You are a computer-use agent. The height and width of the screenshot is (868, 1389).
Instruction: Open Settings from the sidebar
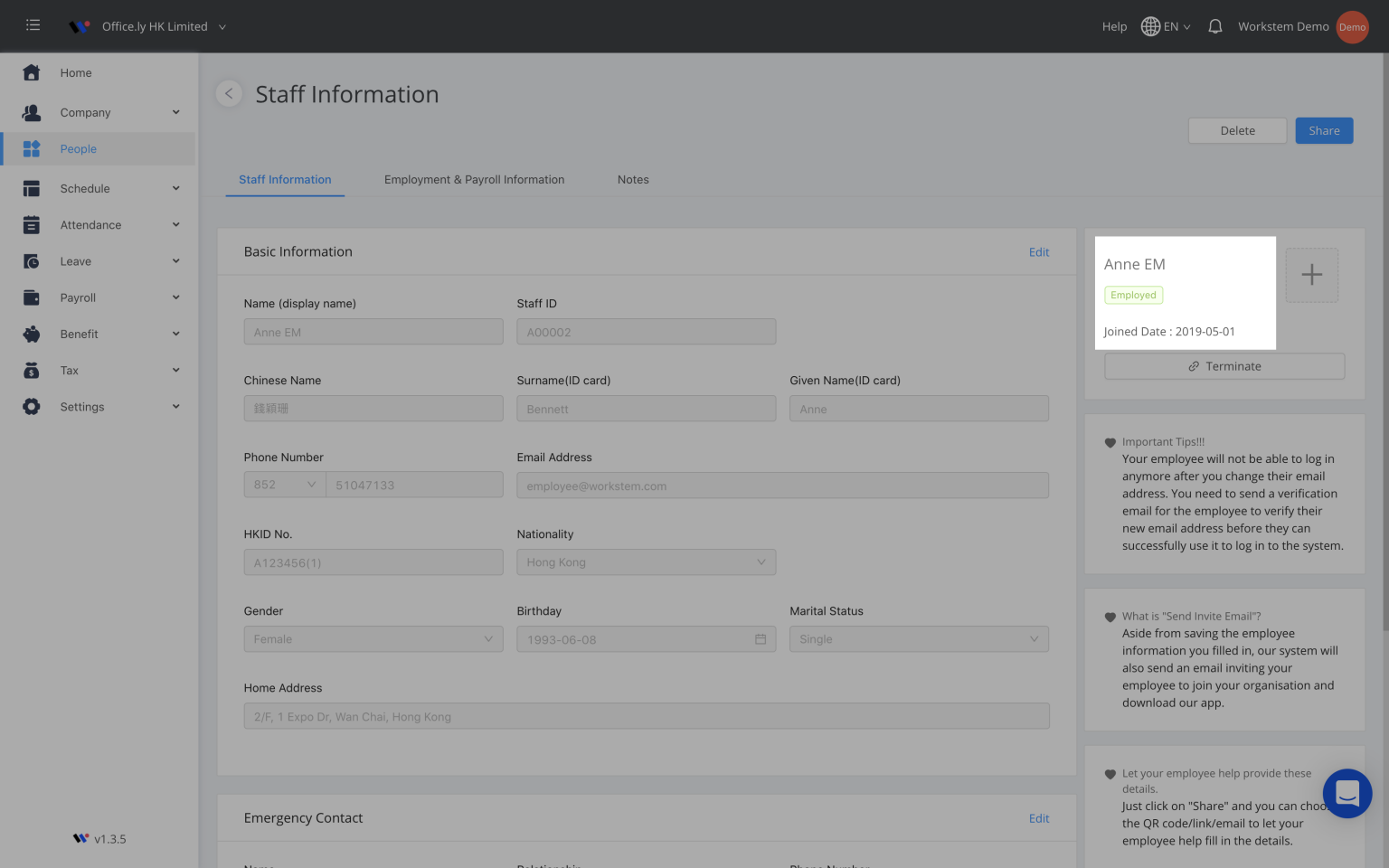pos(32,406)
